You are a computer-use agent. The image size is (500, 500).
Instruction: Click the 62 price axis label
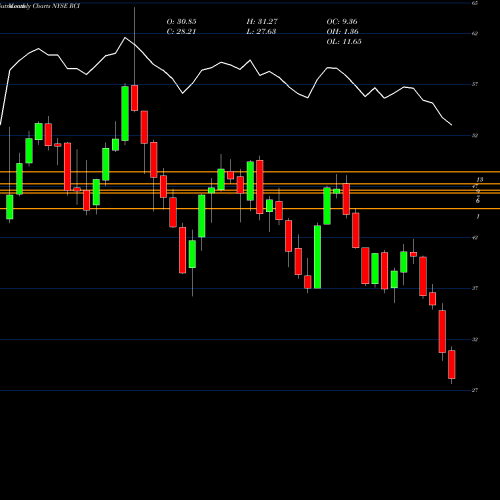point(475,34)
